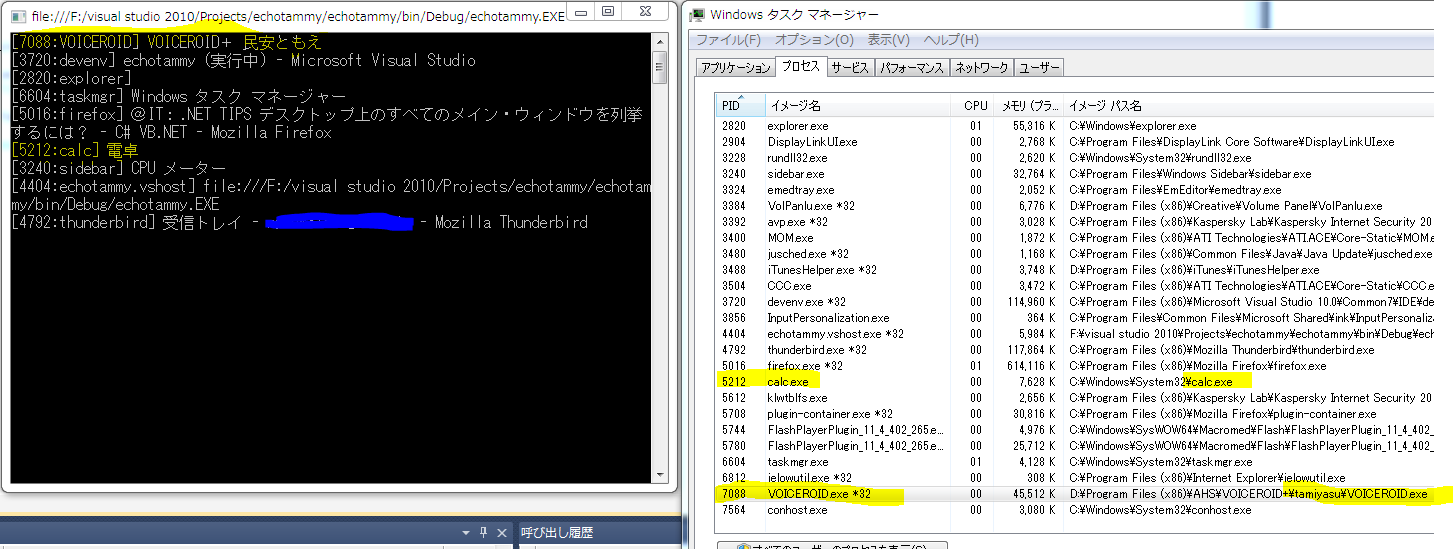Select the sidebar.exe process row
The image size is (1453, 549).
pyautogui.click(x=1084, y=174)
